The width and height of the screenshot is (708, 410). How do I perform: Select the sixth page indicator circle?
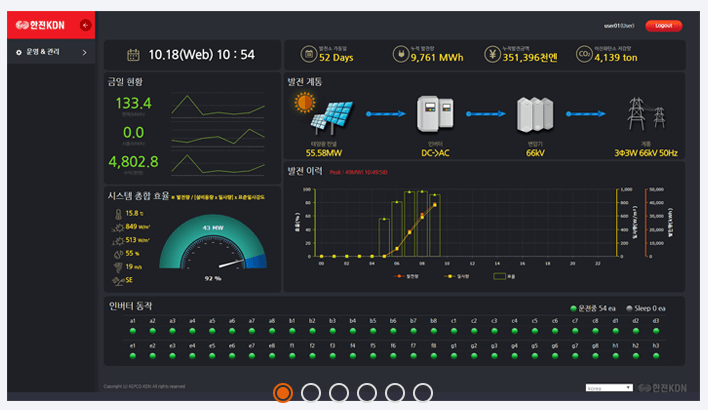(423, 393)
